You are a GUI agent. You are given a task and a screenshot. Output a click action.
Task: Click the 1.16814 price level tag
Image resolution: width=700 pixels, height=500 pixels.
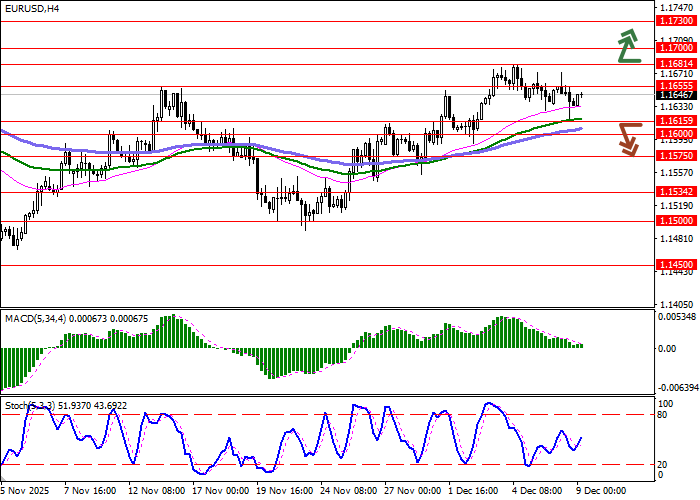[676, 63]
